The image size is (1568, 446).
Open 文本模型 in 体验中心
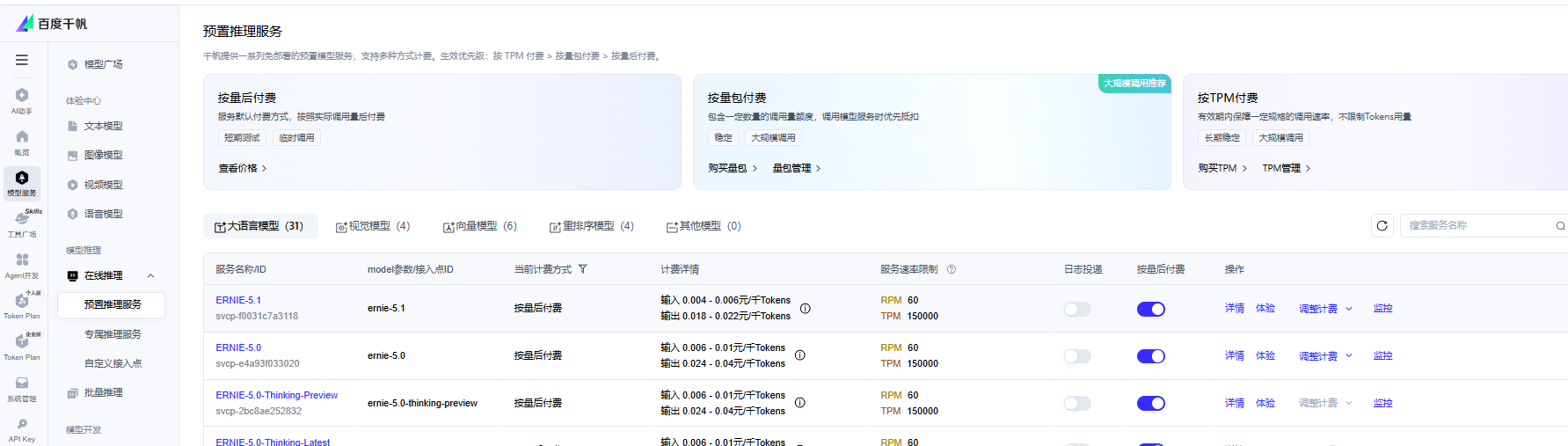(95, 126)
